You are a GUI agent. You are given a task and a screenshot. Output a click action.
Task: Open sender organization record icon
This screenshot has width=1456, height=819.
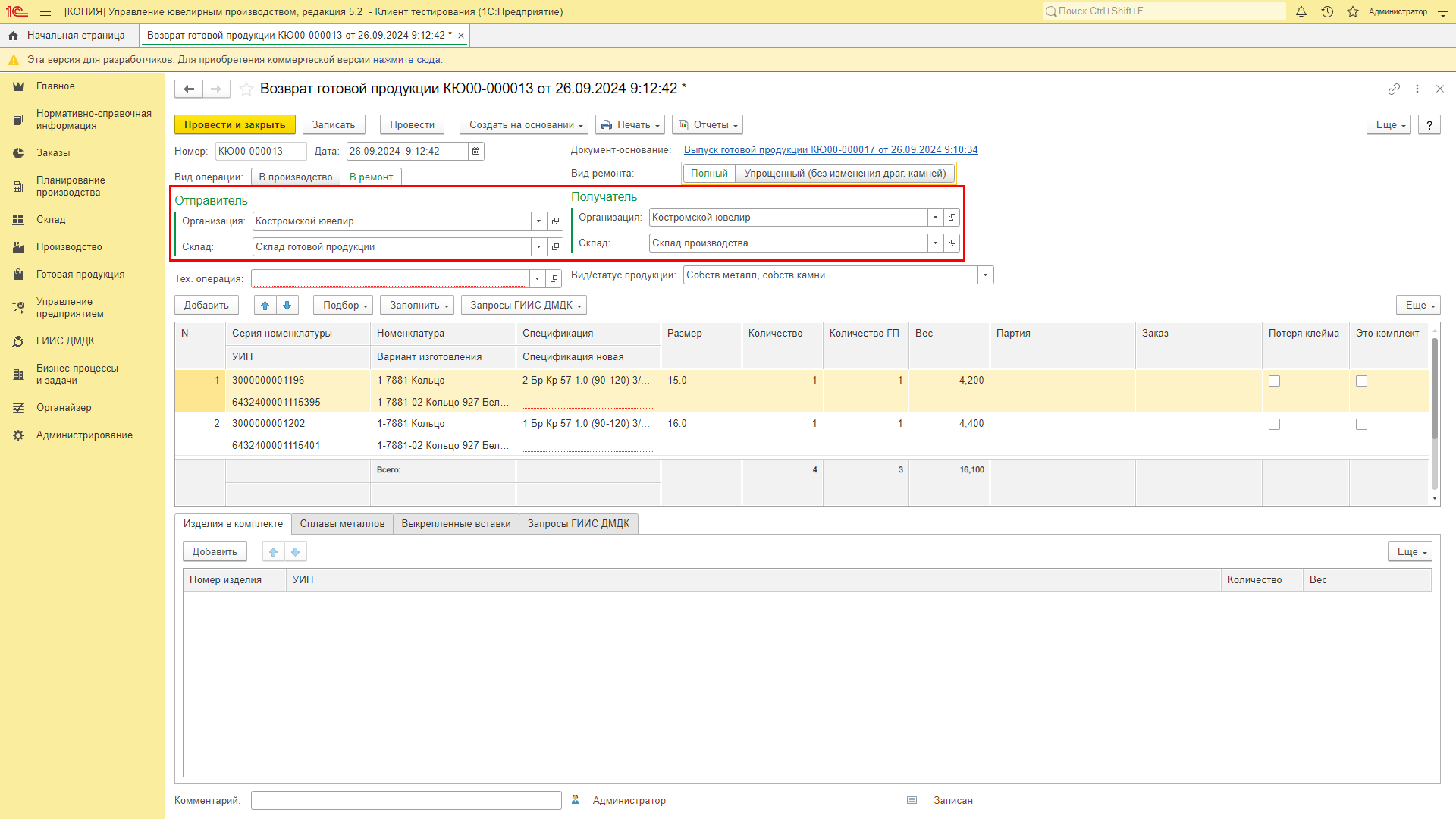(555, 221)
